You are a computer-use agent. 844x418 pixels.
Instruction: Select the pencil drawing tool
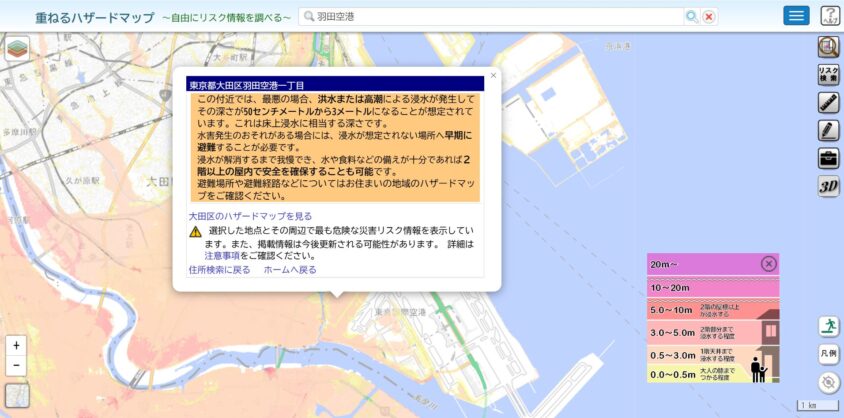point(828,131)
